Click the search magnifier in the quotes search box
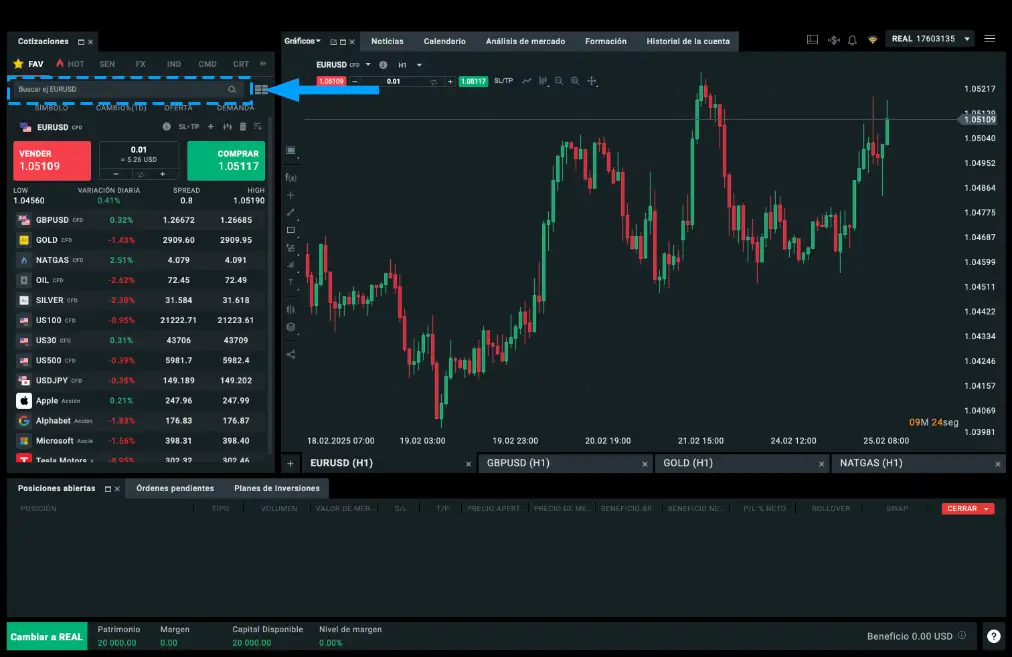 point(232,90)
